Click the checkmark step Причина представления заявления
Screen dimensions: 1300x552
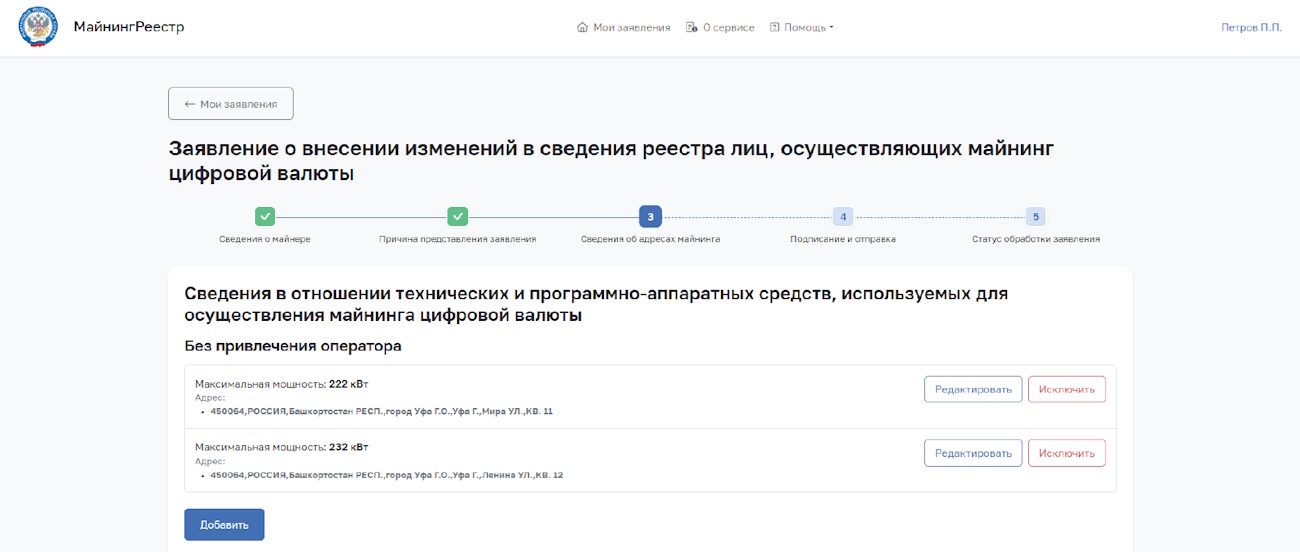[458, 216]
